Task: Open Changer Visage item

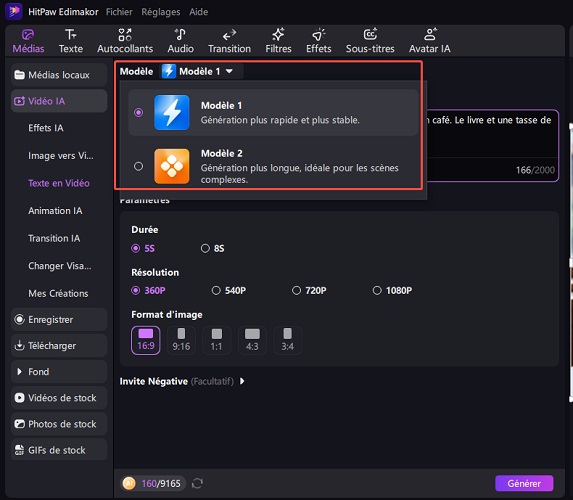Action: (60, 266)
